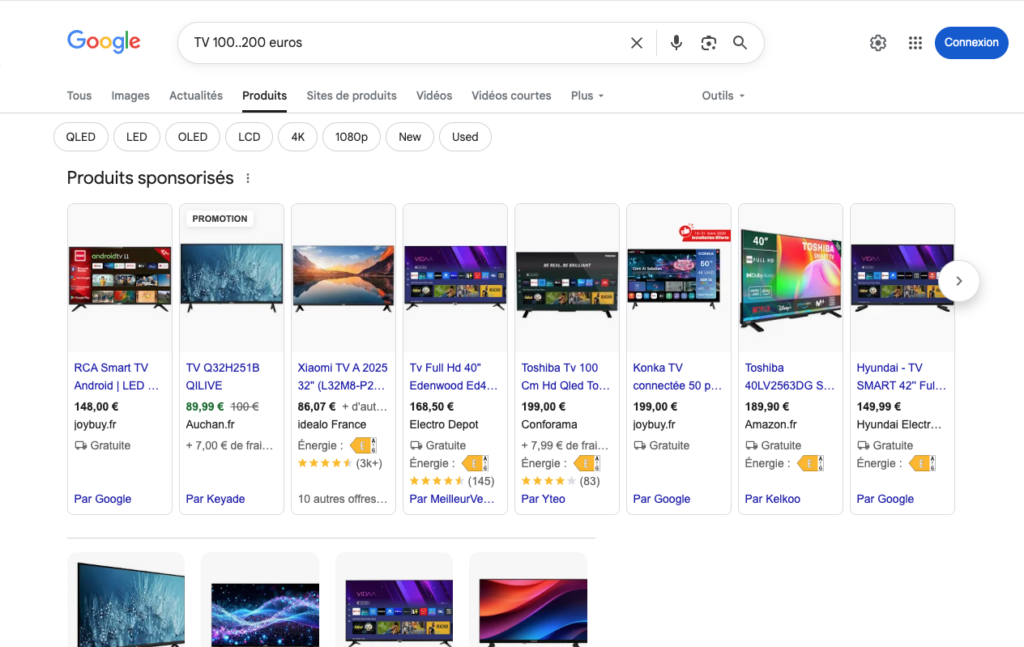Toggle the QLED filter chip

point(81,137)
